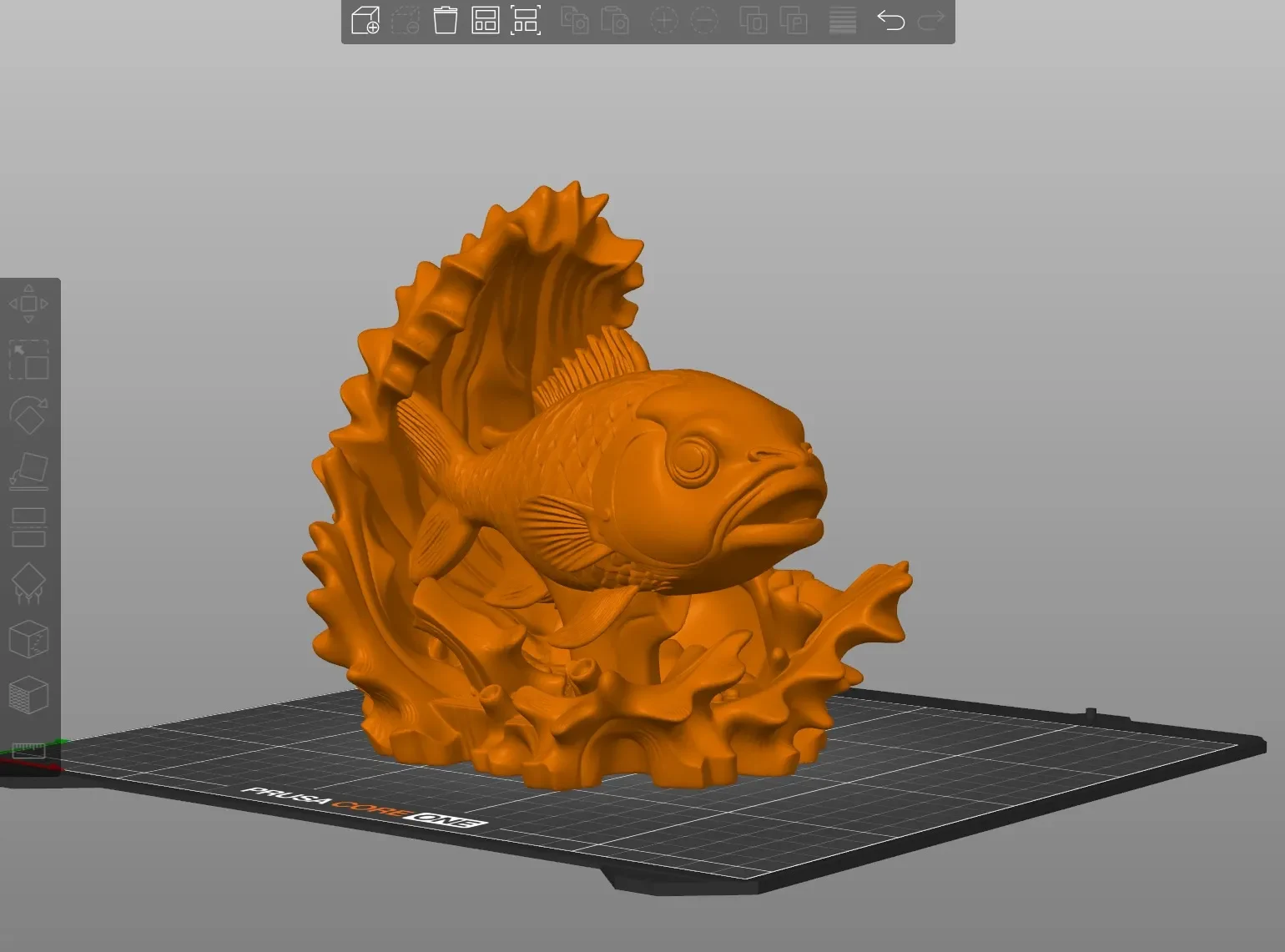
Task: Select the Cut tool
Action: point(28,527)
